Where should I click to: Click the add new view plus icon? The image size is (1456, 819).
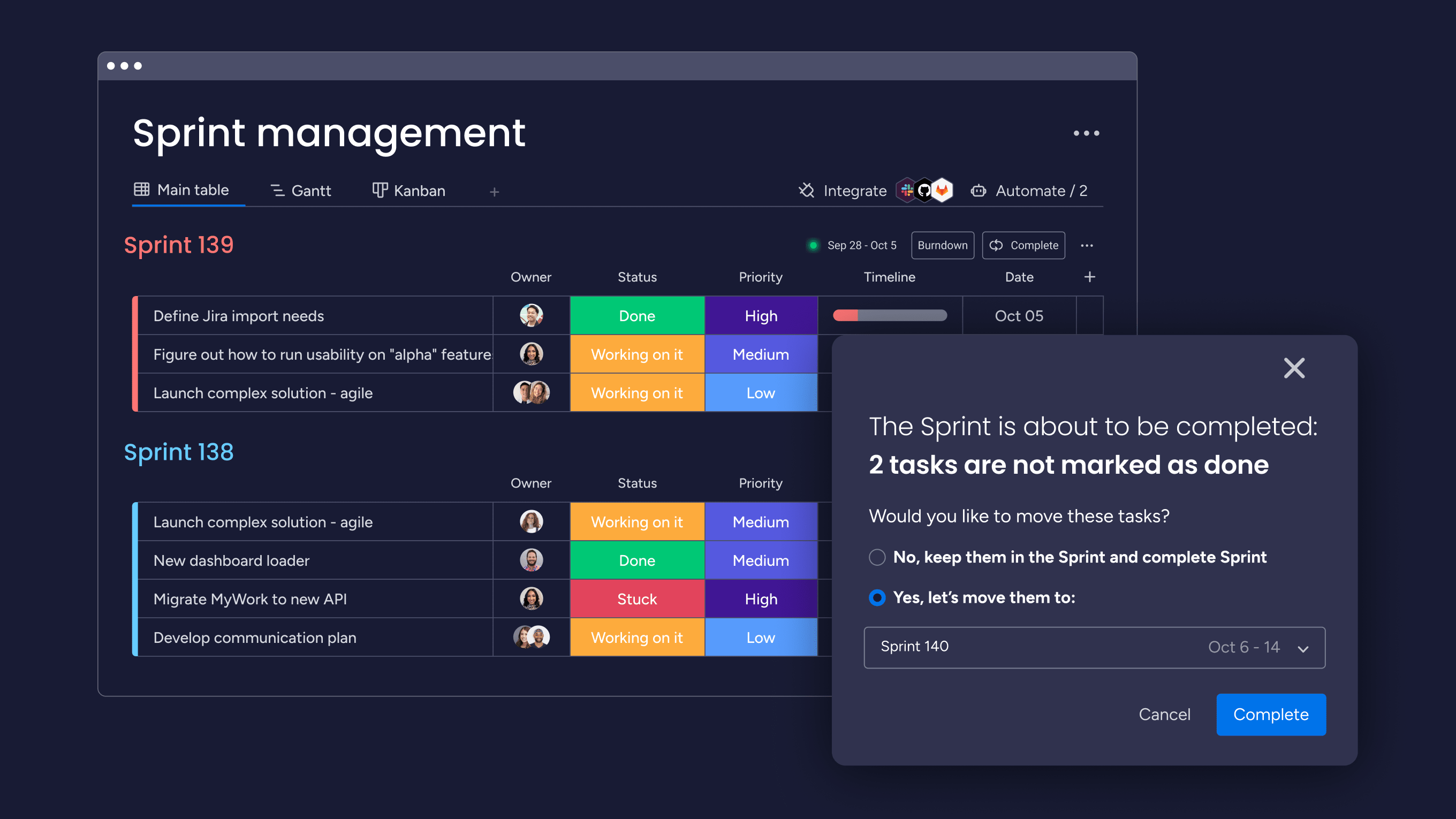point(494,190)
